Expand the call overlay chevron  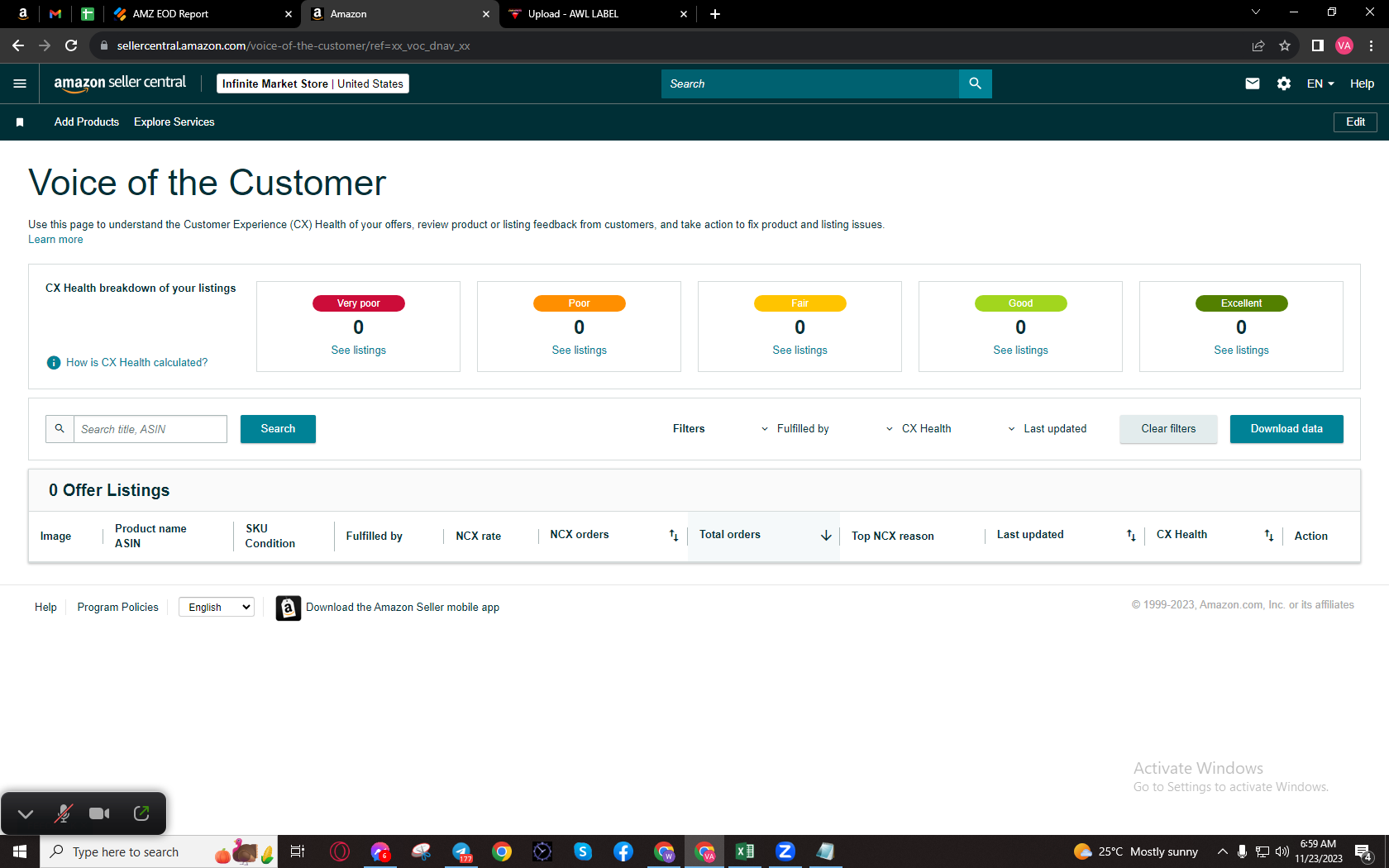pyautogui.click(x=26, y=813)
